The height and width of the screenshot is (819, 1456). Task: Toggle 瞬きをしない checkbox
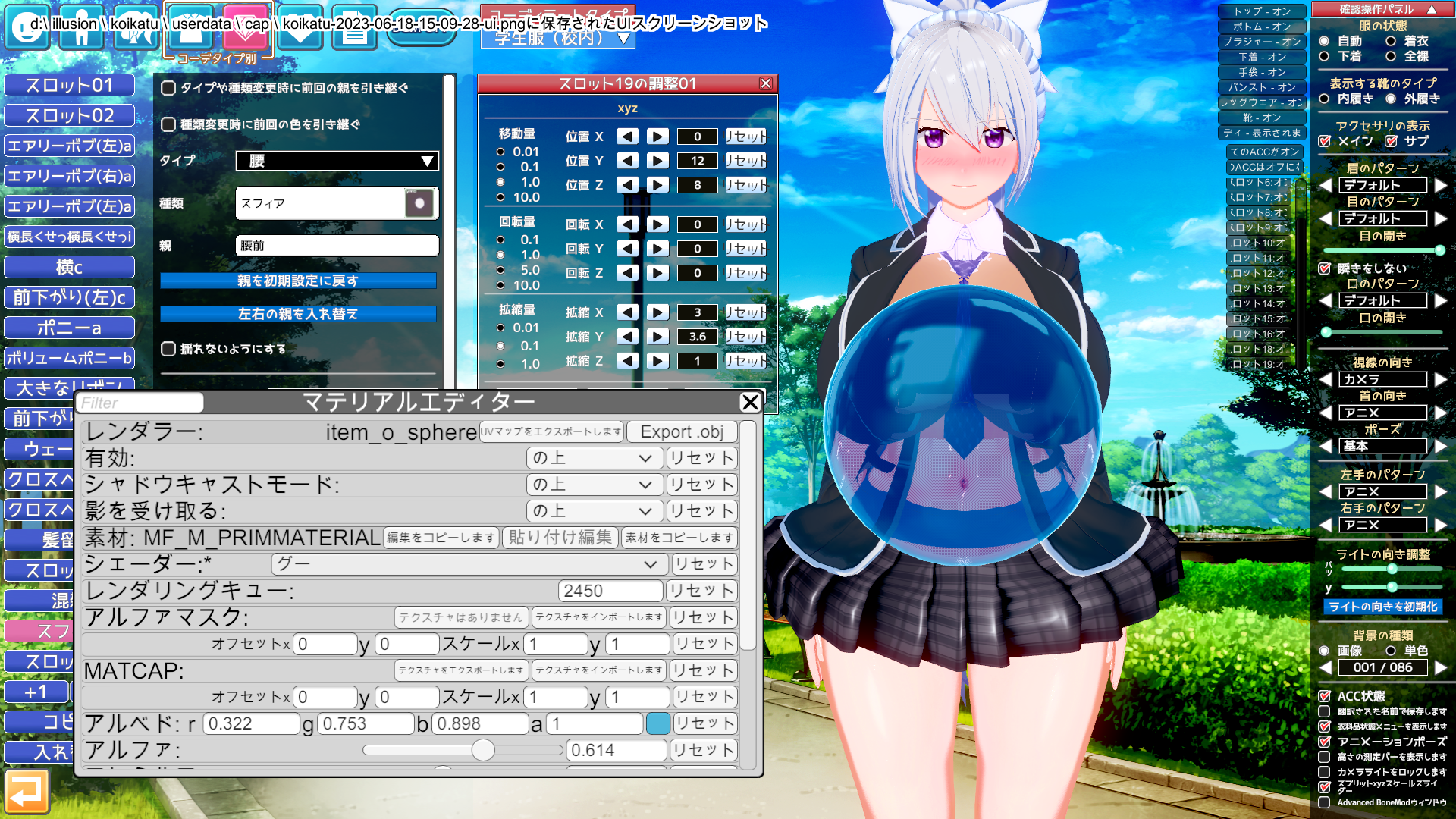coord(1325,268)
